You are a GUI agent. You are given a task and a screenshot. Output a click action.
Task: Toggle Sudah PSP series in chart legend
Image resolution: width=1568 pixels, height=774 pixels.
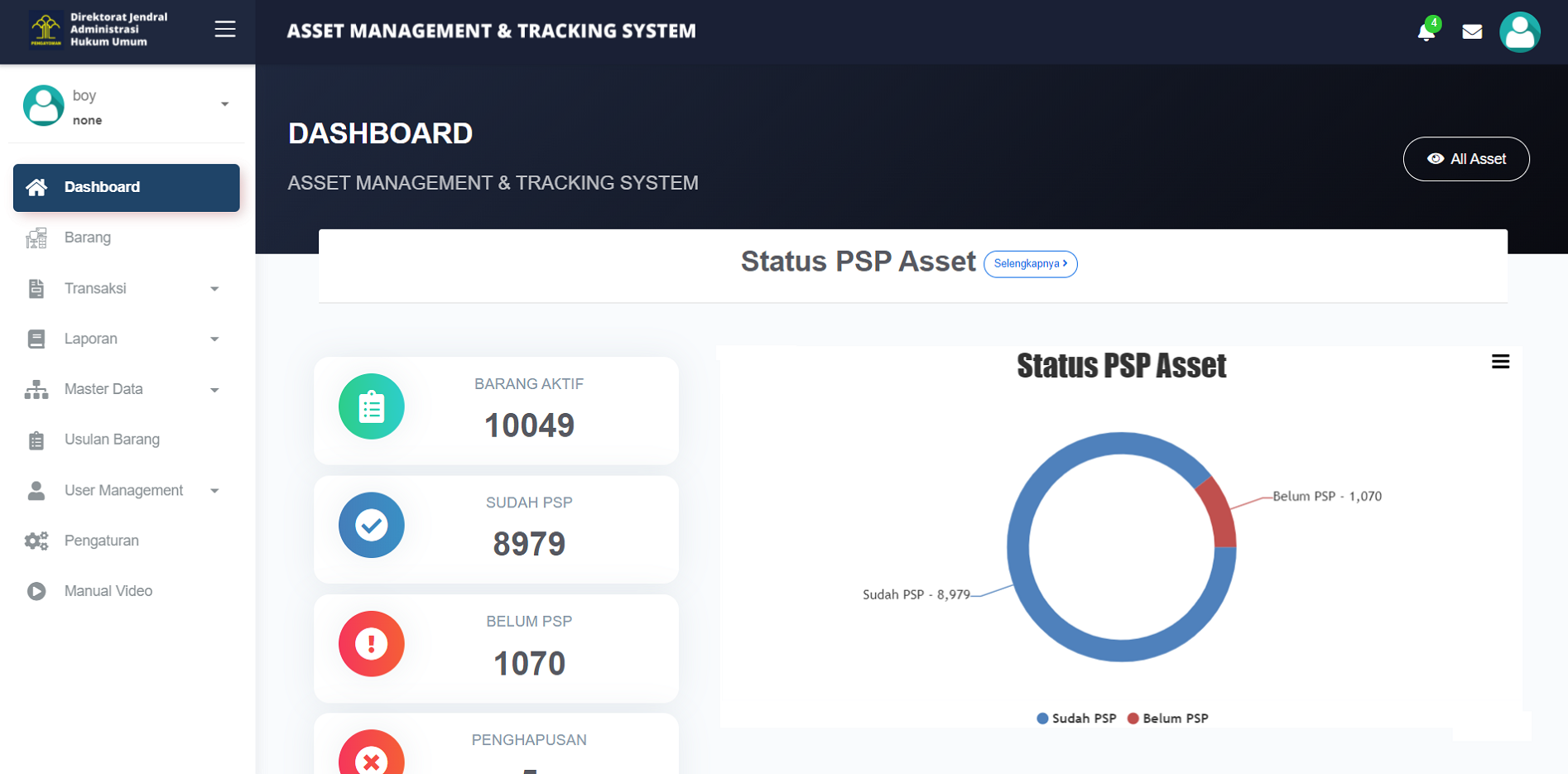click(x=1076, y=719)
